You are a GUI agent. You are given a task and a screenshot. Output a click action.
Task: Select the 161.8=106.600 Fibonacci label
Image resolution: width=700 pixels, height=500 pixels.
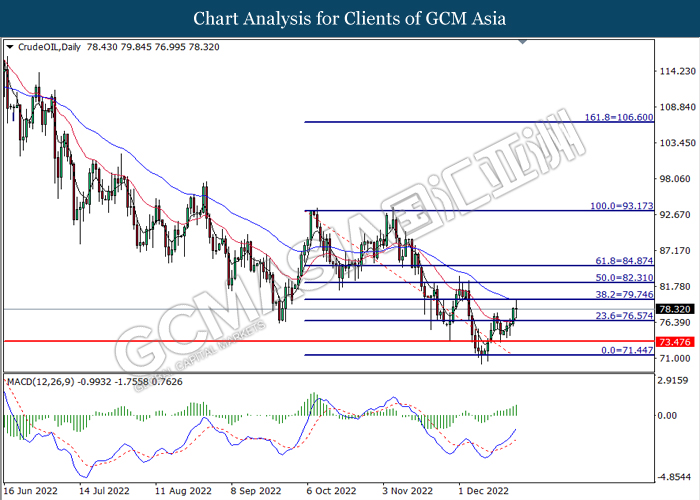point(619,117)
